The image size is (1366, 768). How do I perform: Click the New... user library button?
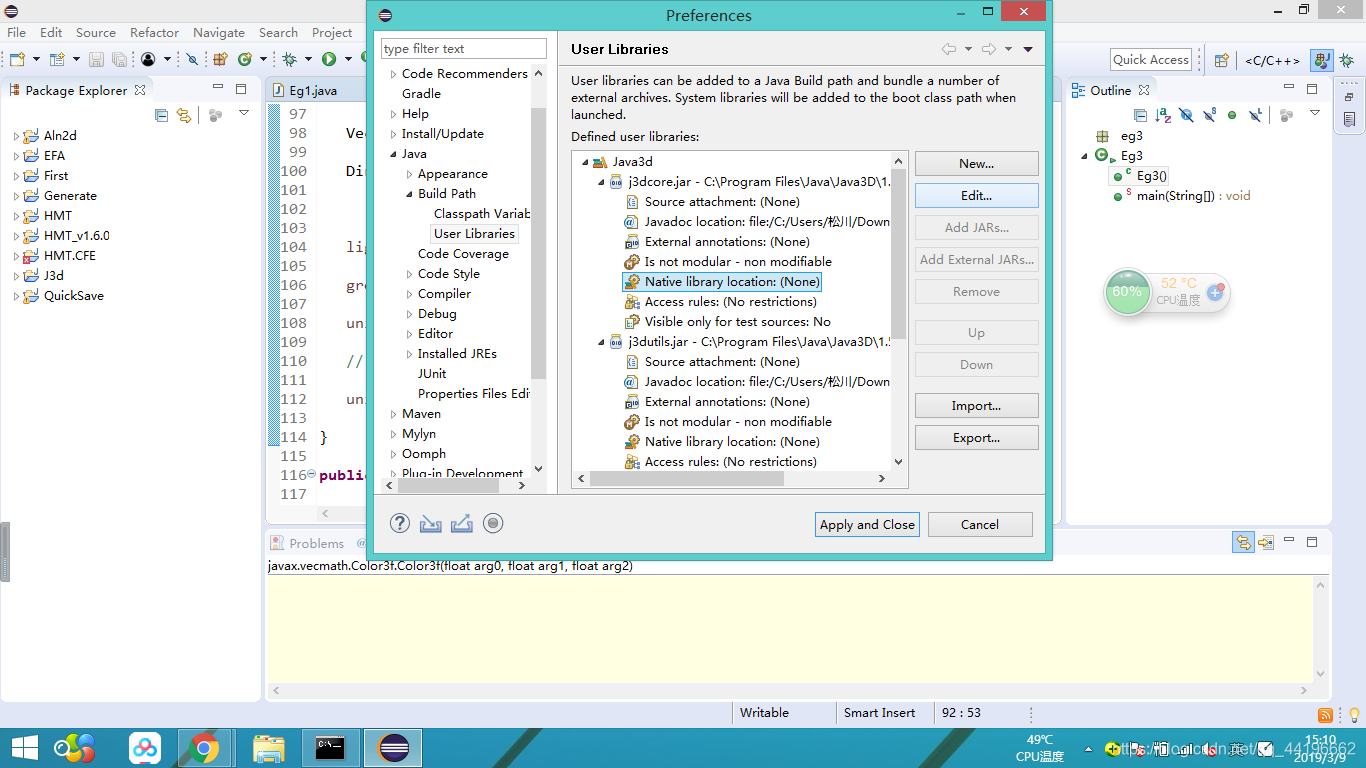(x=977, y=163)
